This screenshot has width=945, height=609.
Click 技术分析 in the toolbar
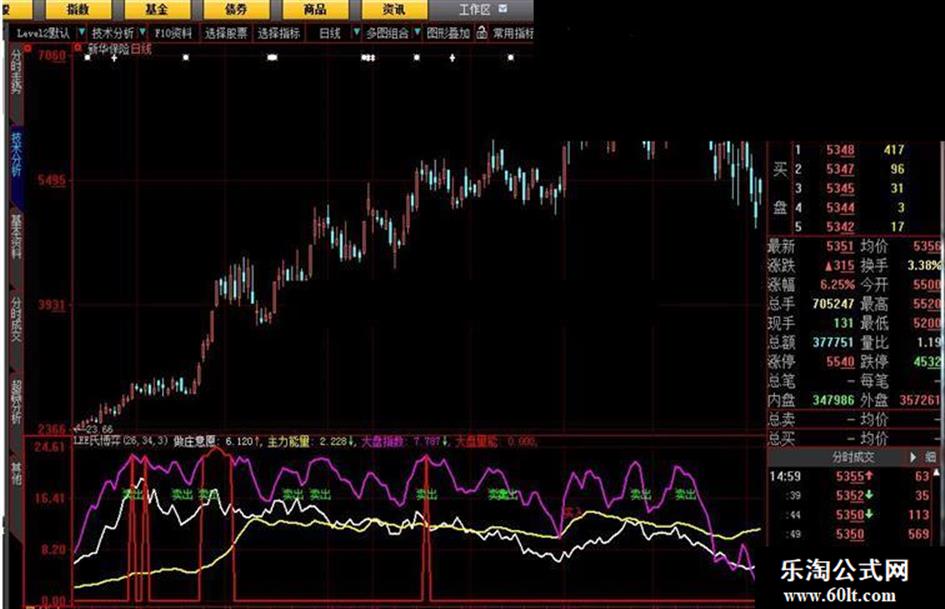point(113,33)
